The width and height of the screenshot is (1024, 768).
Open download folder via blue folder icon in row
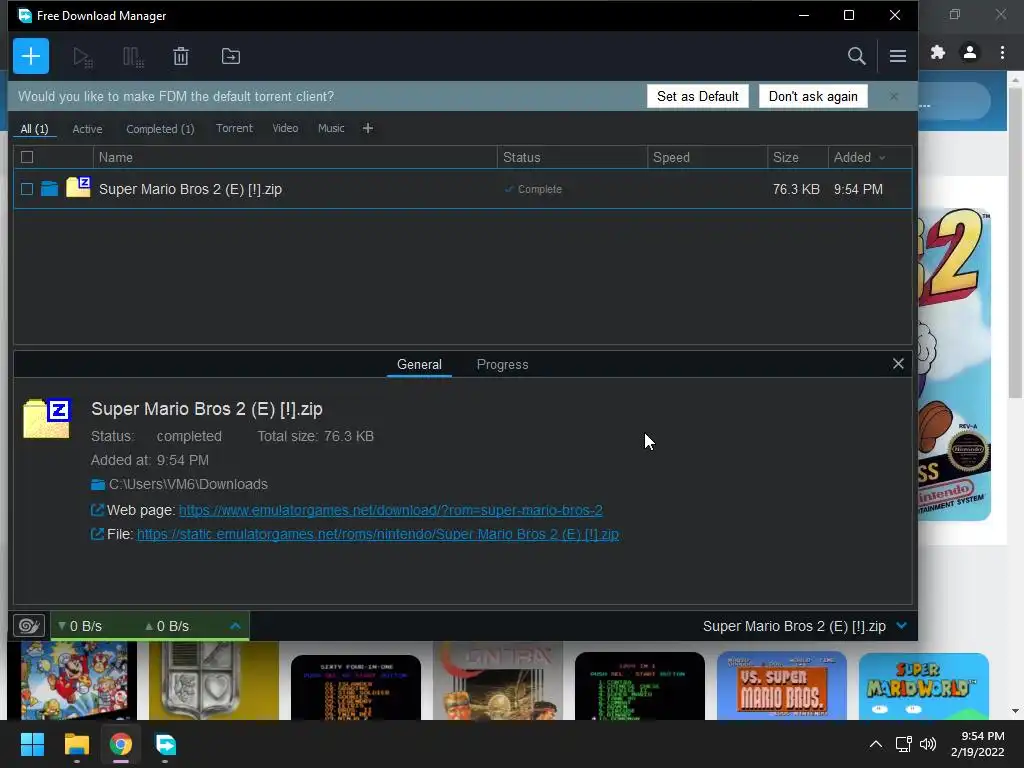click(x=50, y=189)
